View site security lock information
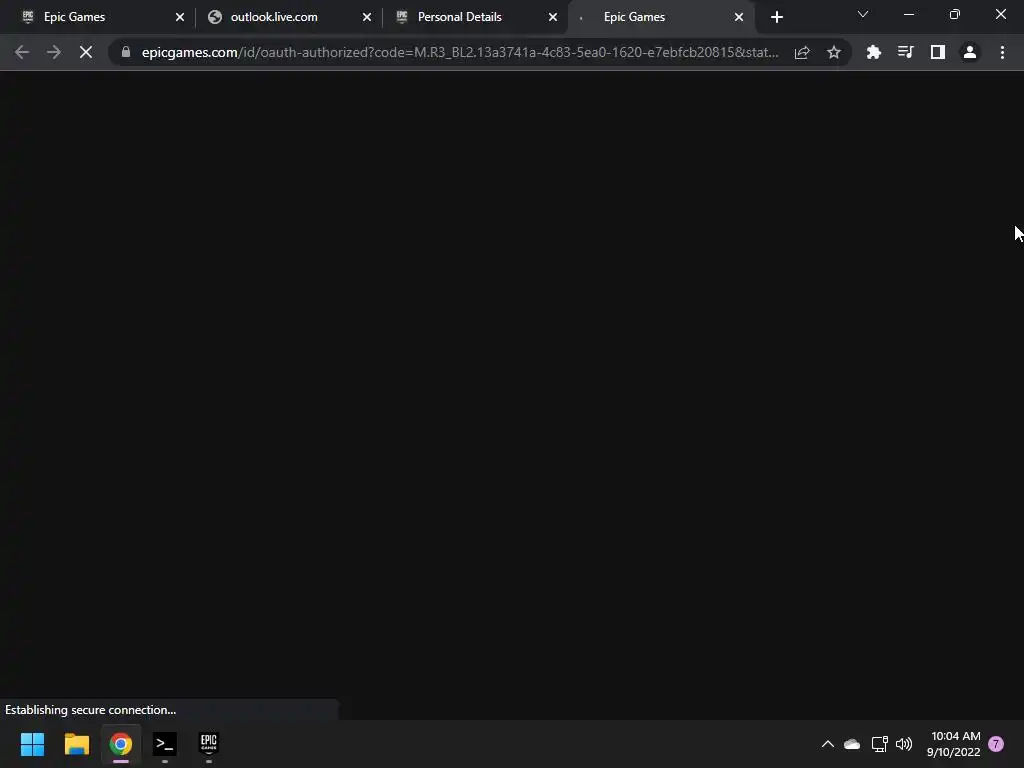 126,52
